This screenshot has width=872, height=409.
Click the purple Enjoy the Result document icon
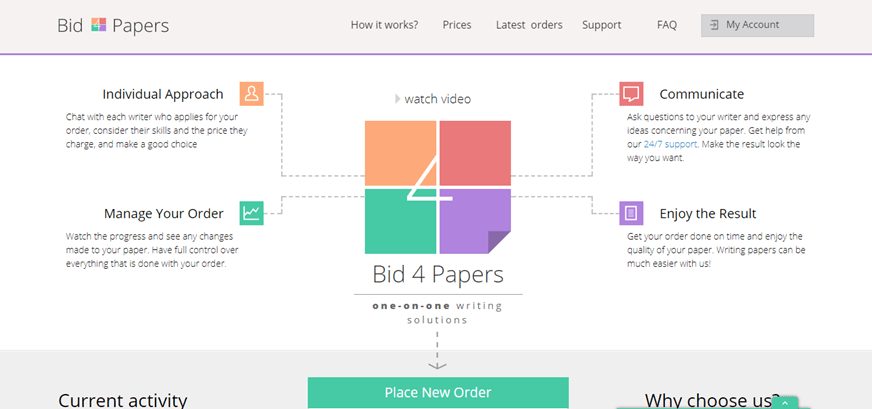(631, 213)
